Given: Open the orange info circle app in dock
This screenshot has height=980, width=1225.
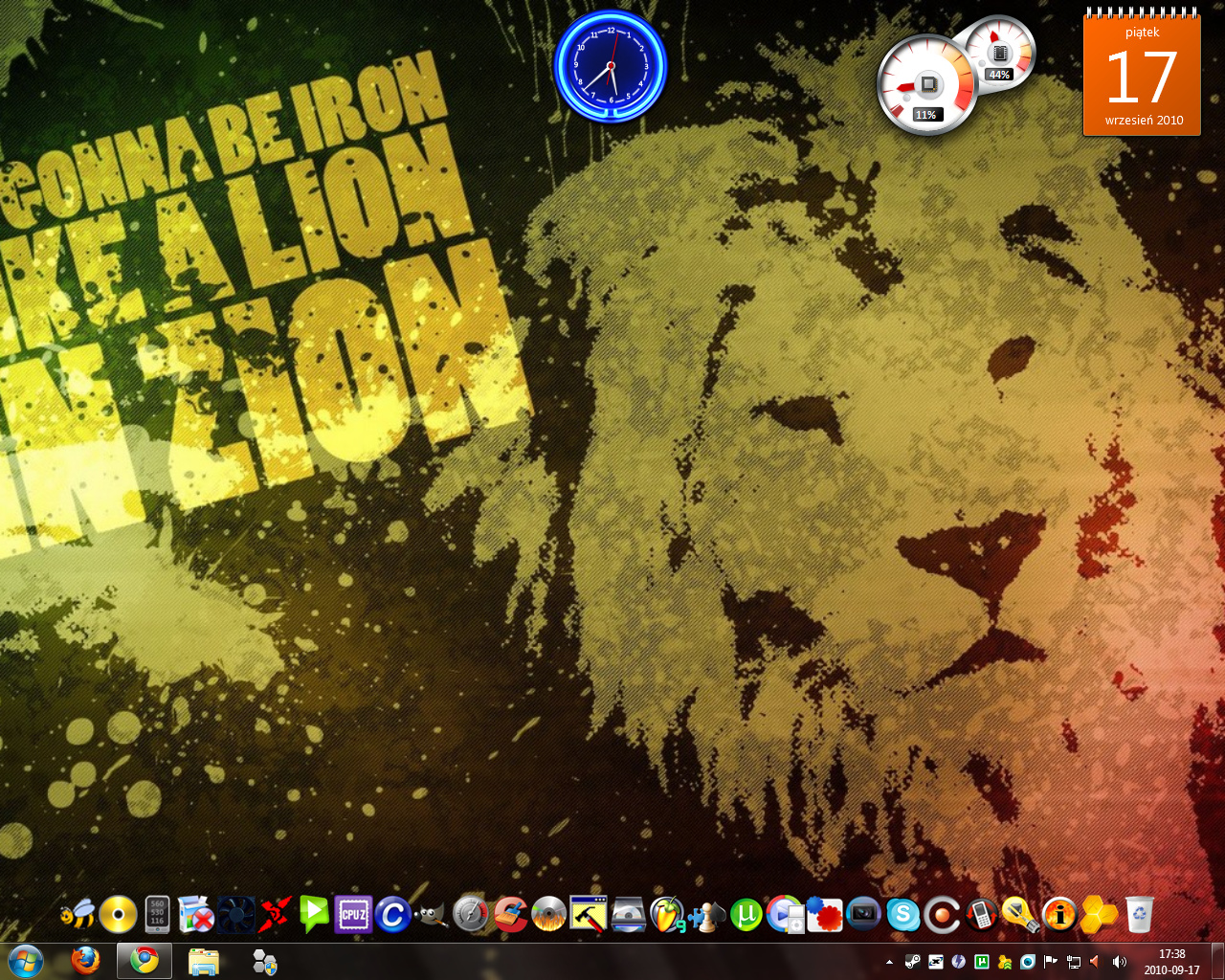Looking at the screenshot, I should [x=1059, y=915].
